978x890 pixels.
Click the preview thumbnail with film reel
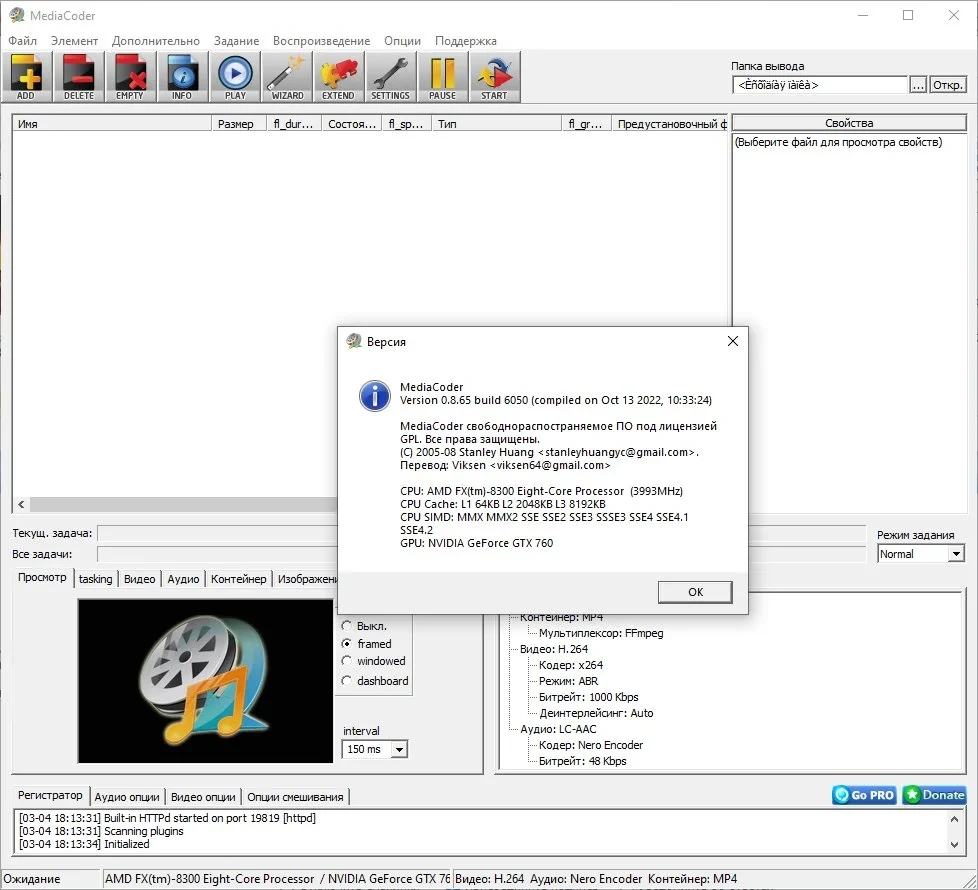click(x=205, y=681)
